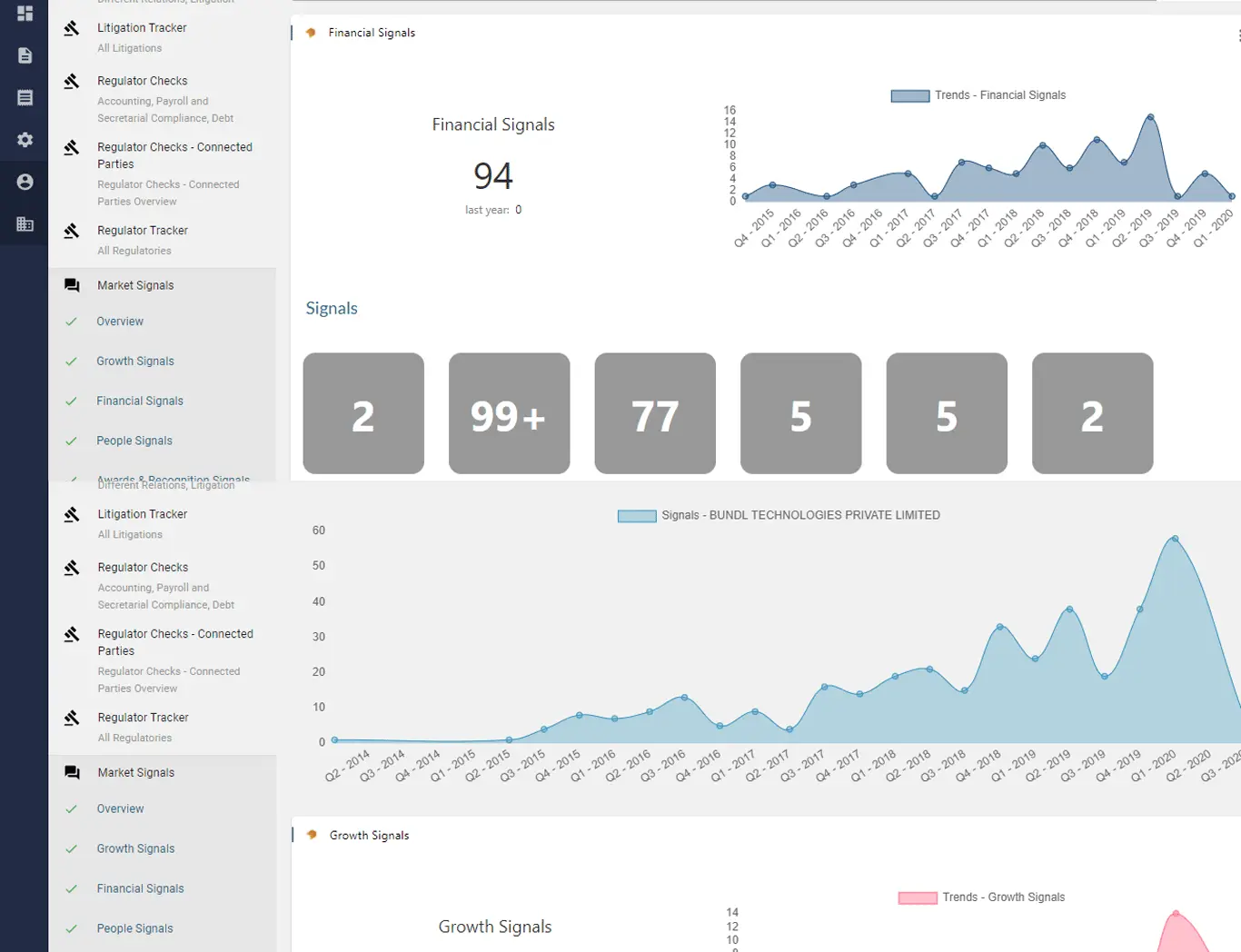Click the Financial Signals total count 94
This screenshot has height=952, width=1241.
(493, 175)
